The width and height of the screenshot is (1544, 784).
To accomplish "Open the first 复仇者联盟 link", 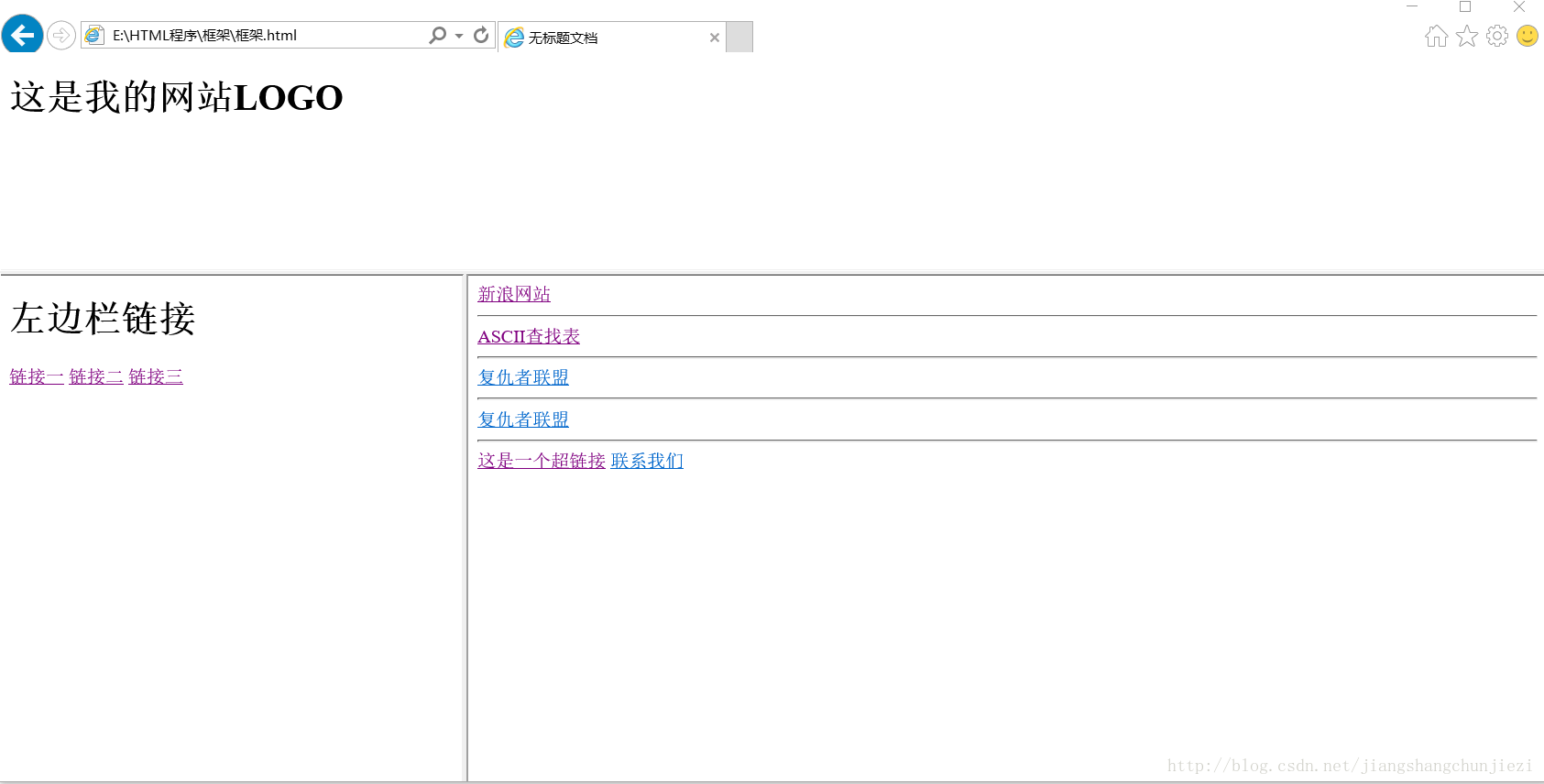I will pos(523,377).
